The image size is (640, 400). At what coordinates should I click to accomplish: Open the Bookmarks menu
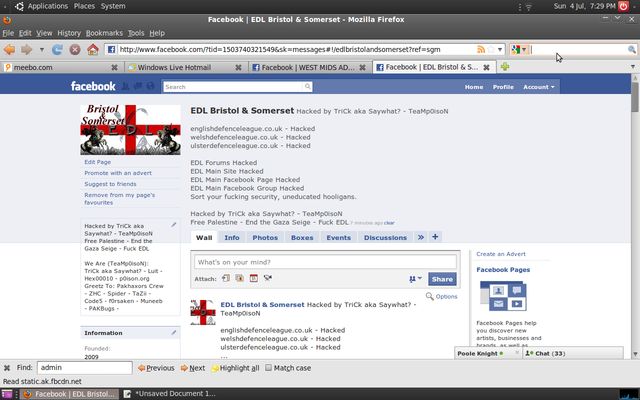(x=104, y=33)
